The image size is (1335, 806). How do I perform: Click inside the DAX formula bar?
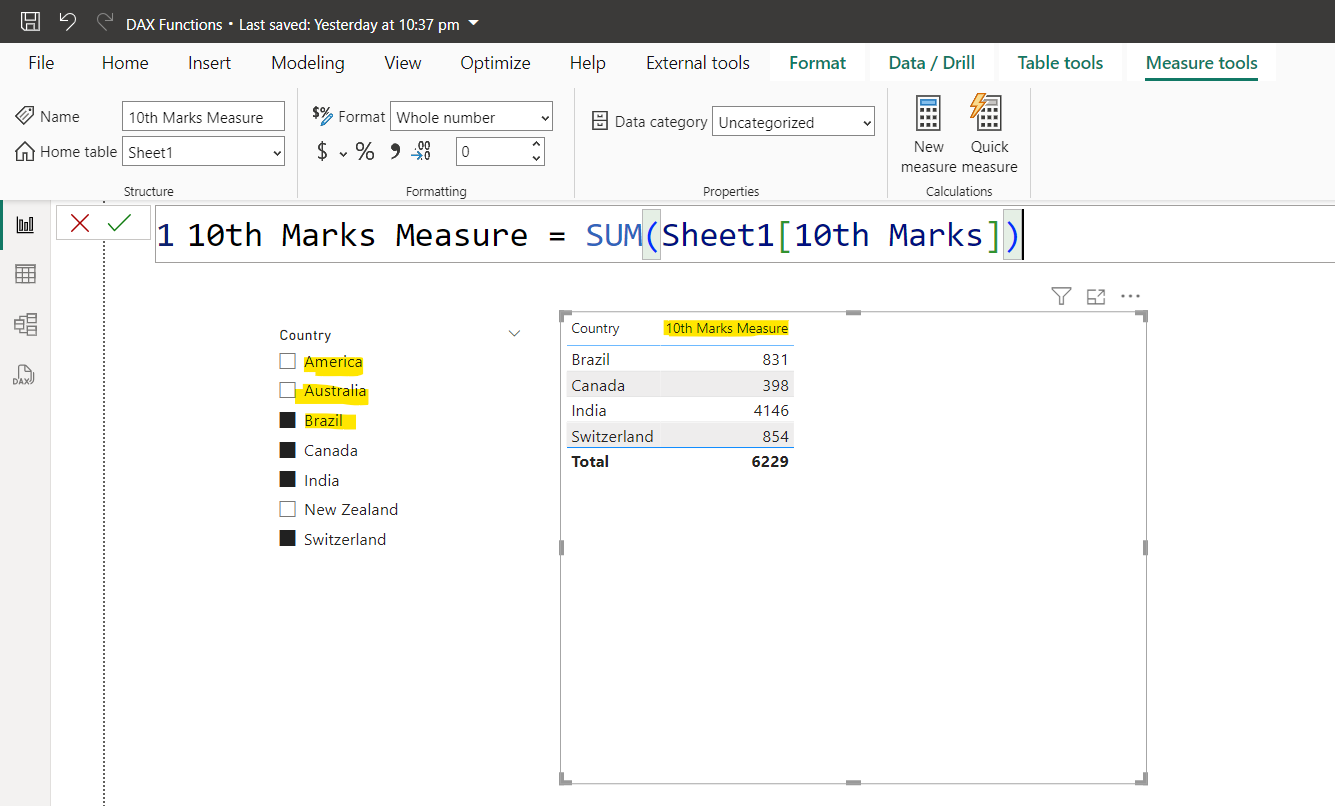pyautogui.click(x=700, y=234)
